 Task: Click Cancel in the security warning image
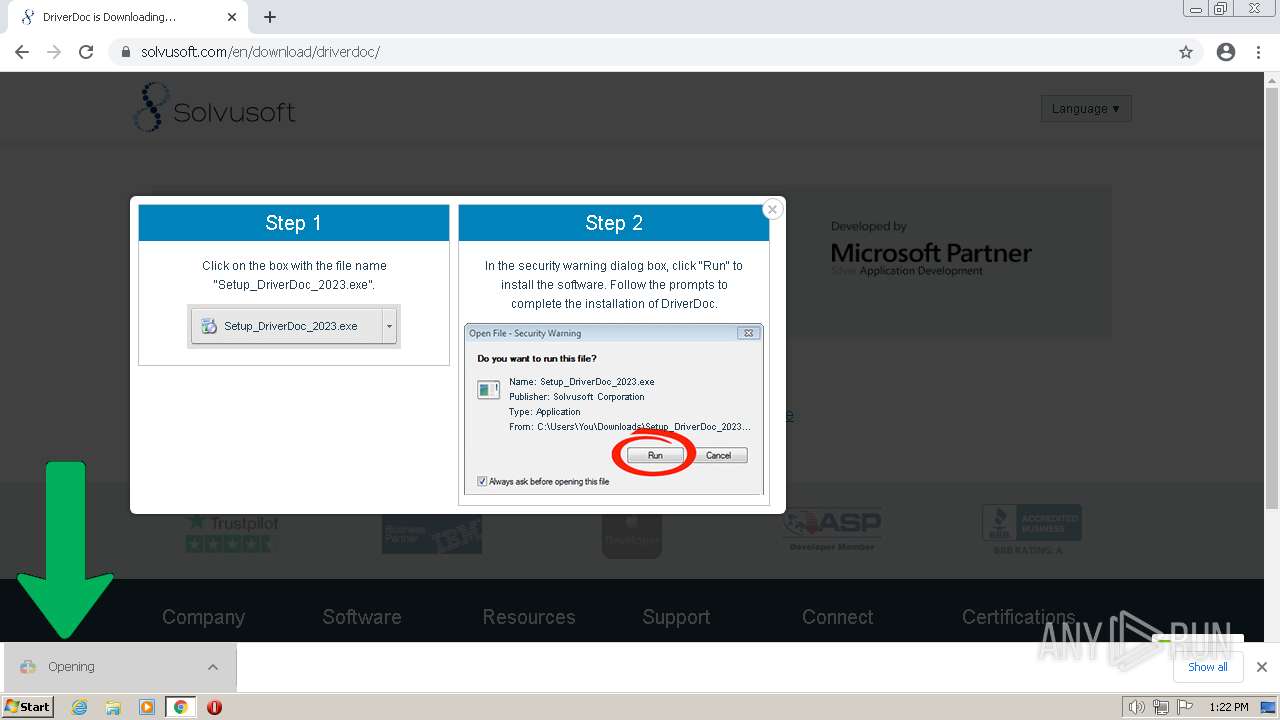click(x=719, y=455)
